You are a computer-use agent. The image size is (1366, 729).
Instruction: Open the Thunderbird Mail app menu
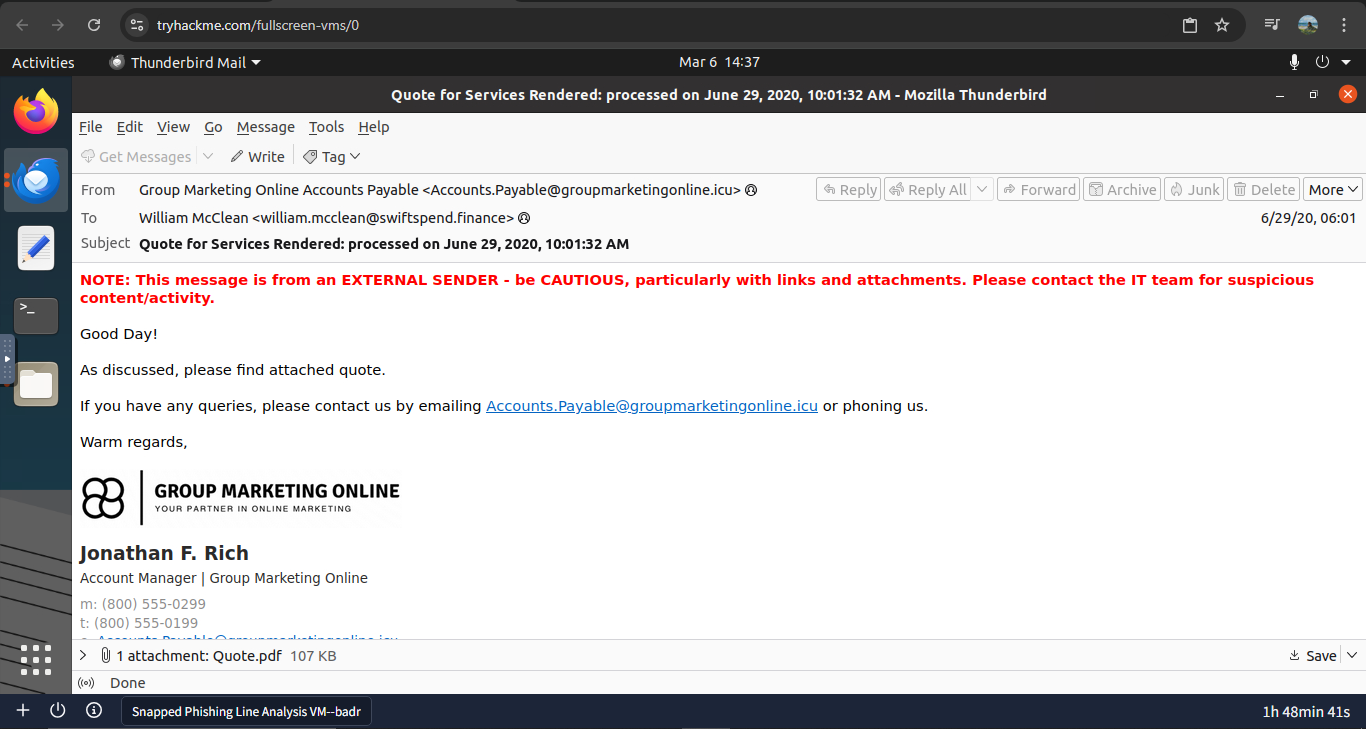[186, 62]
